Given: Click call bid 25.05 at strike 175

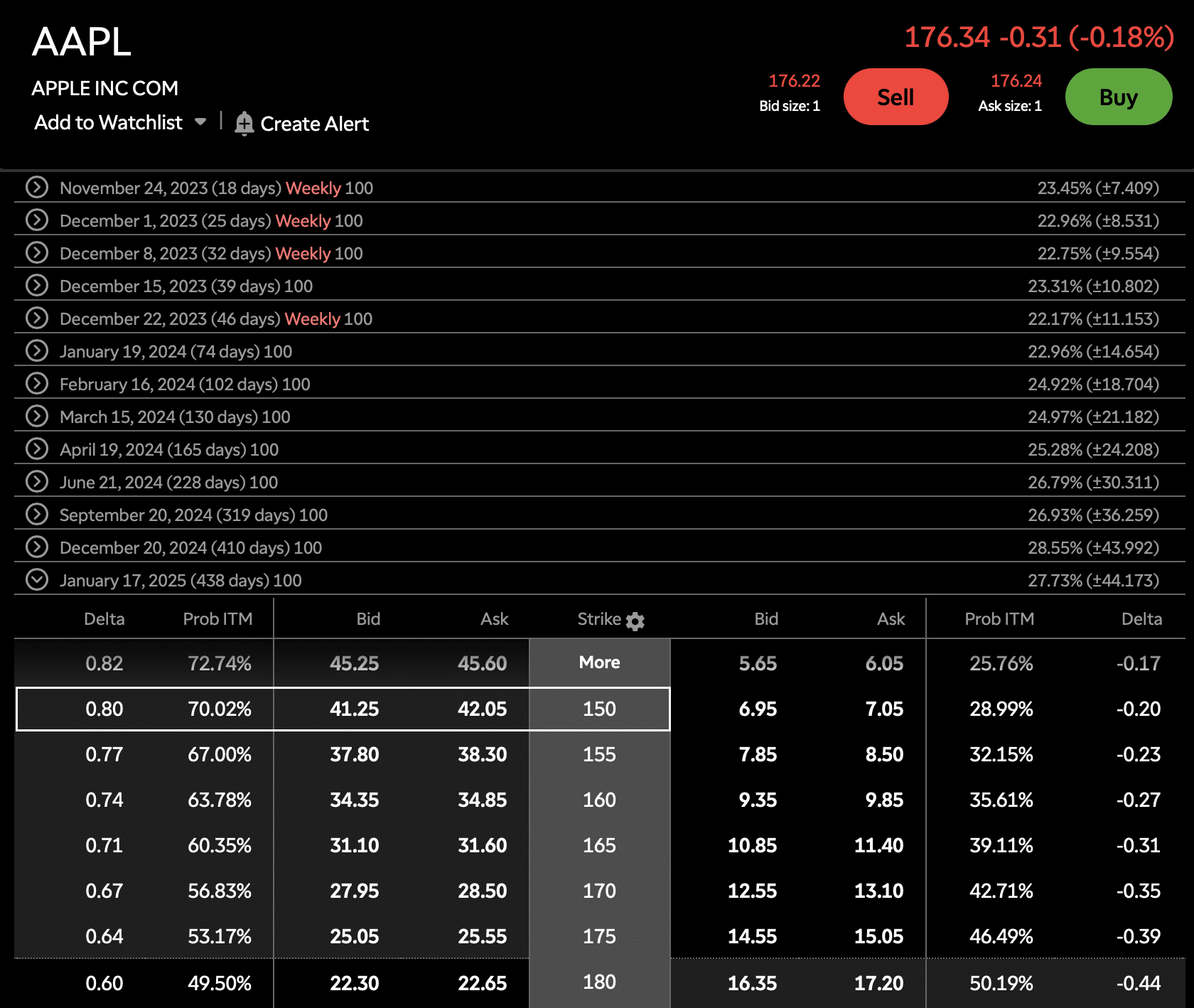Looking at the screenshot, I should (x=354, y=936).
